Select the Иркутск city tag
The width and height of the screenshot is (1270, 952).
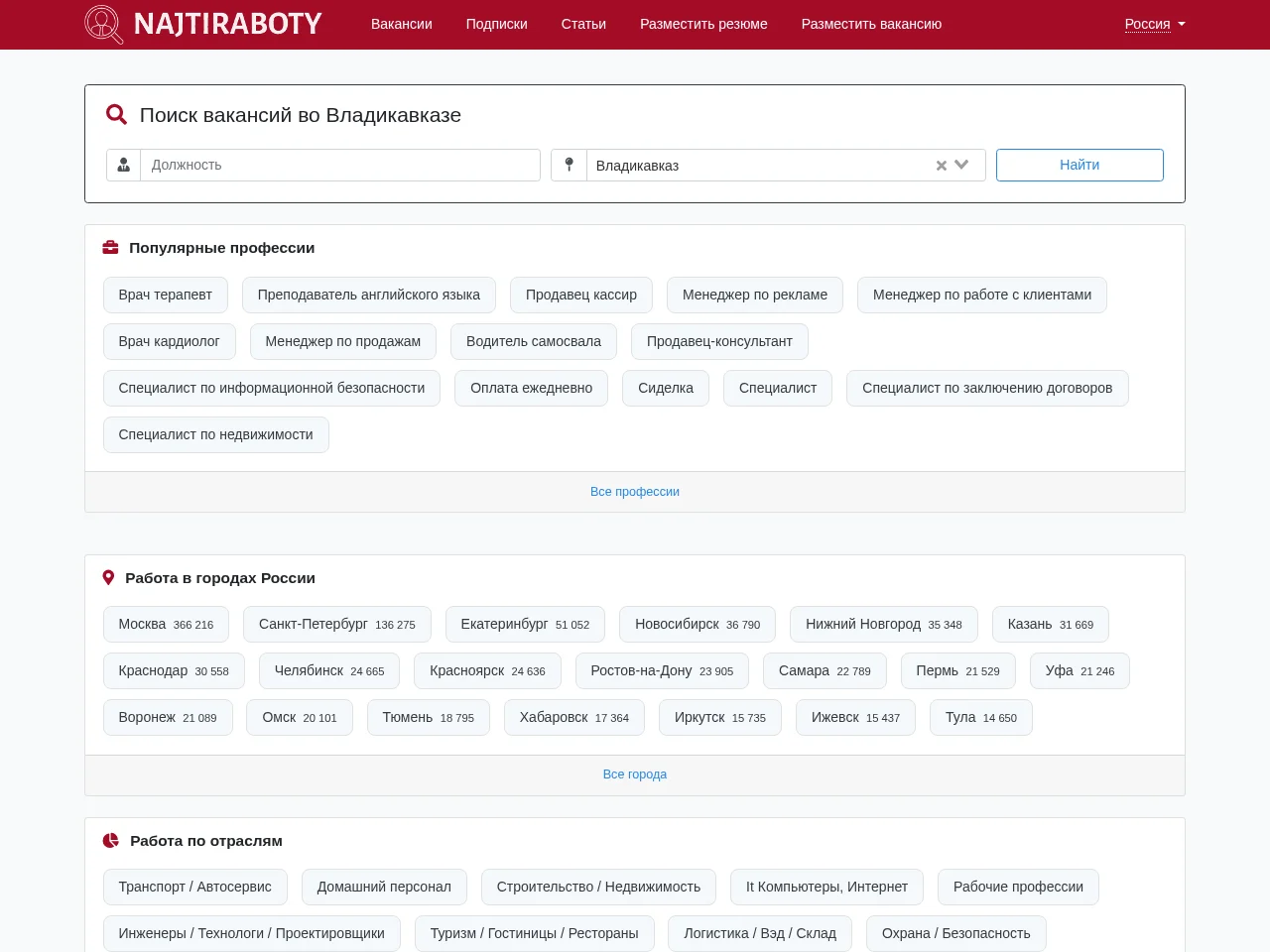click(720, 717)
